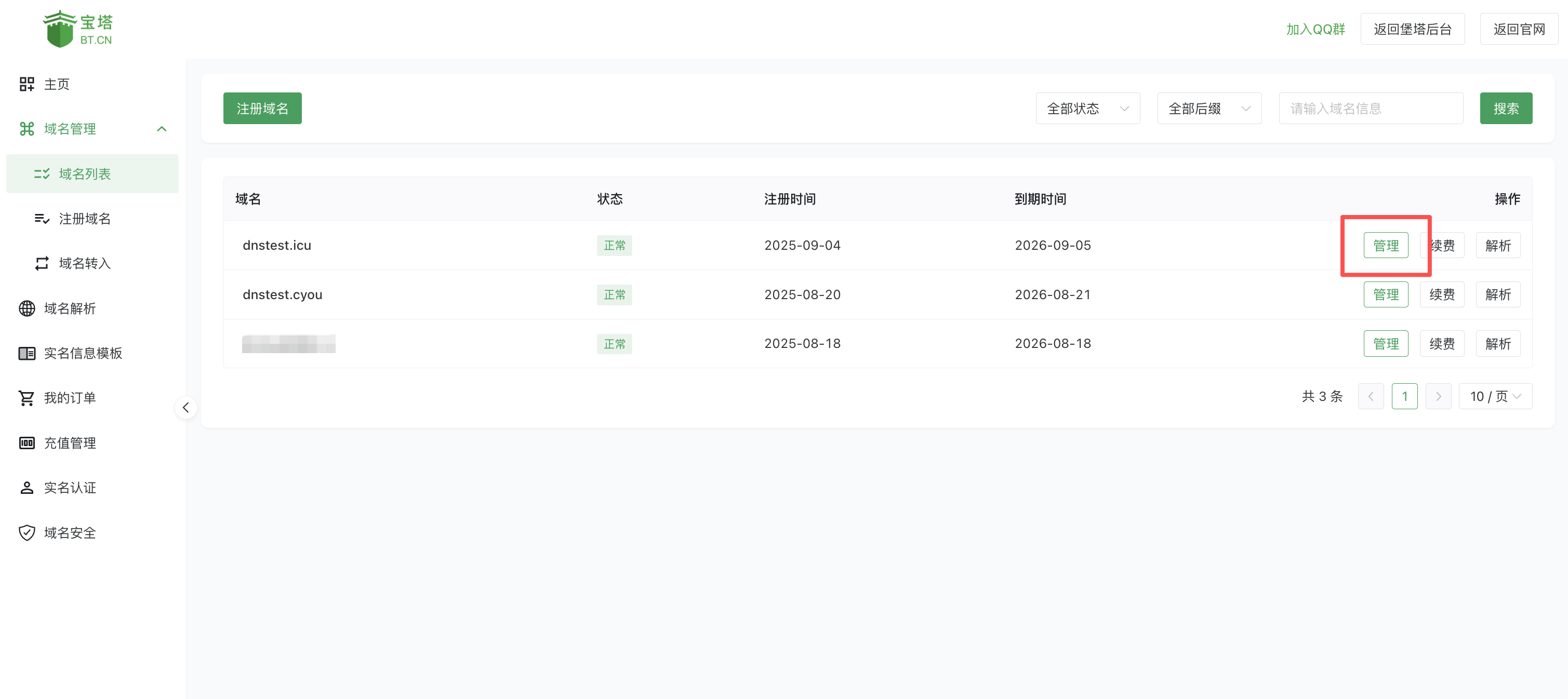Collapse the sidebar with arrow handle
The image size is (1568, 699).
pyautogui.click(x=185, y=408)
